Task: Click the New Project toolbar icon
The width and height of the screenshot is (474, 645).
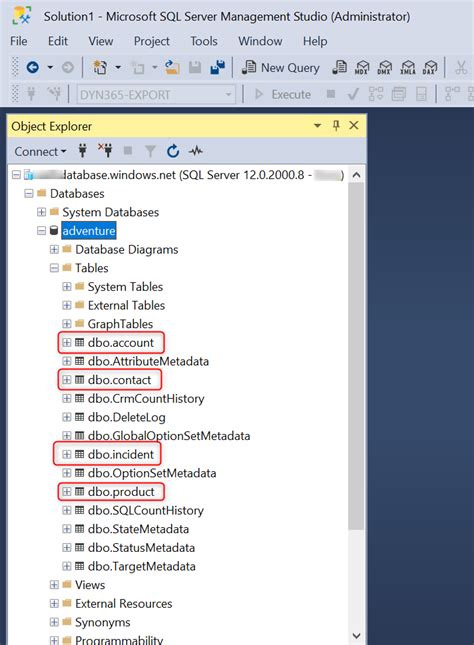Action: pos(100,67)
